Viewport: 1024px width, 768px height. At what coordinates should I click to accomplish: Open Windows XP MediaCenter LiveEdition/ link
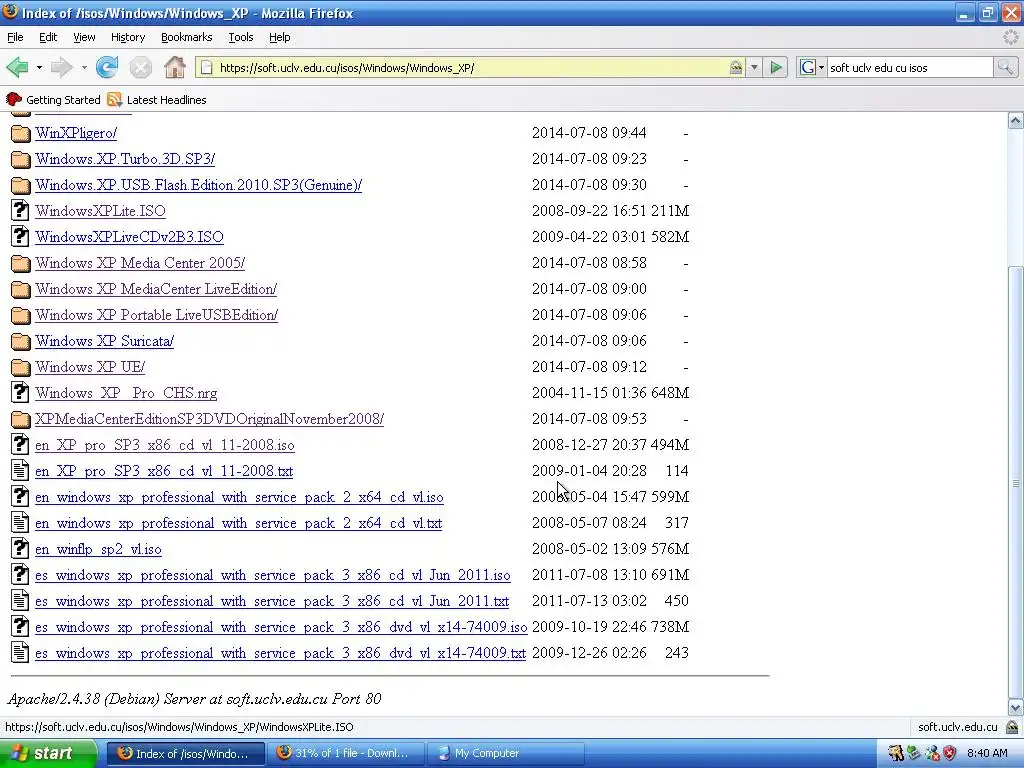156,289
